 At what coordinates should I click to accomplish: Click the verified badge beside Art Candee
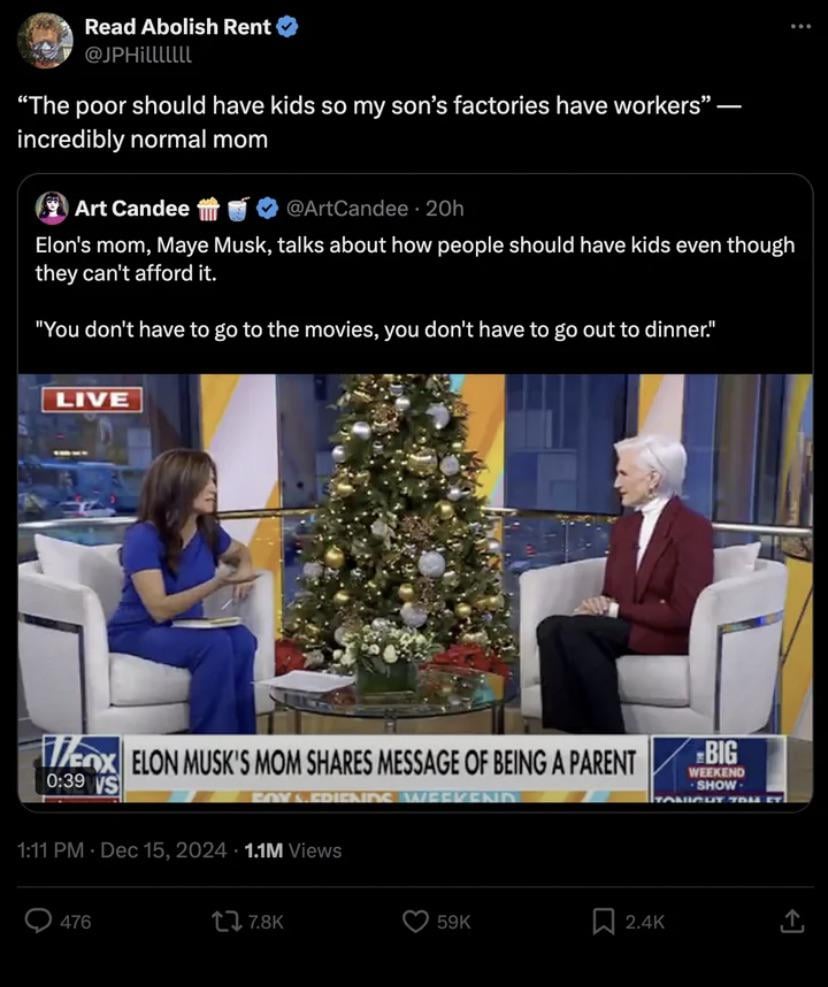click(269, 208)
